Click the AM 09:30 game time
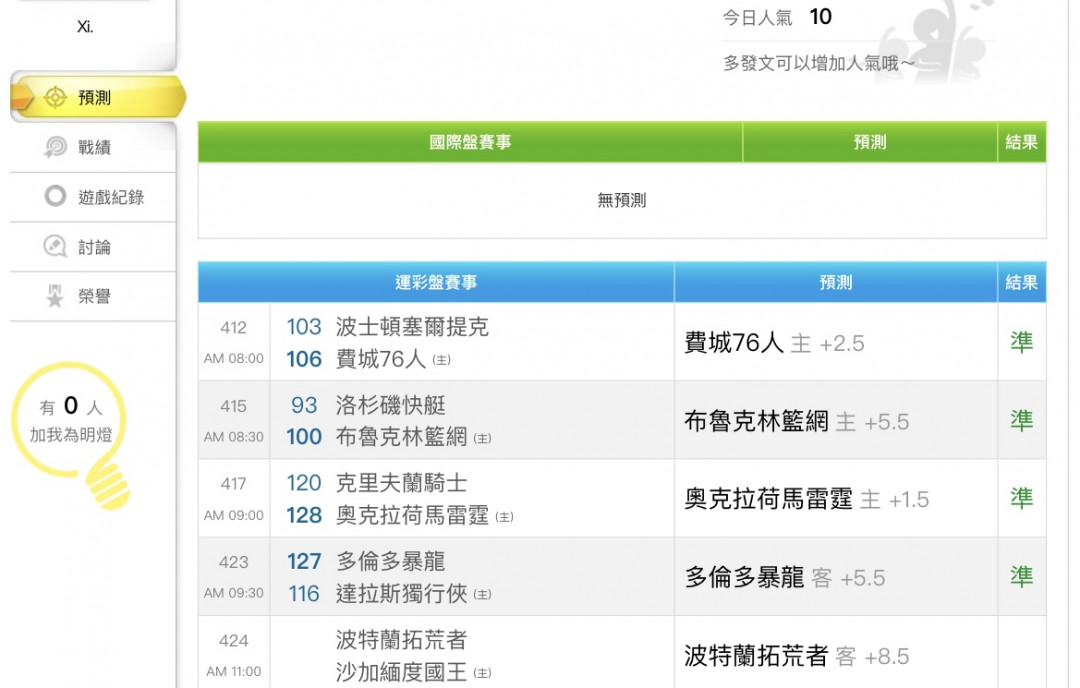The image size is (1080, 688). (233, 593)
